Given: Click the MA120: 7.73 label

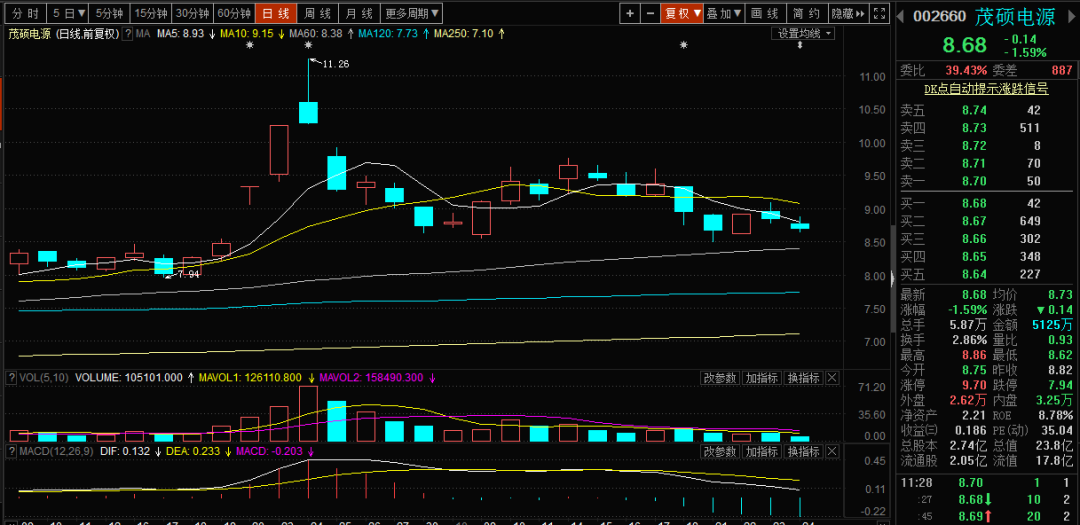Looking at the screenshot, I should 388,33.
